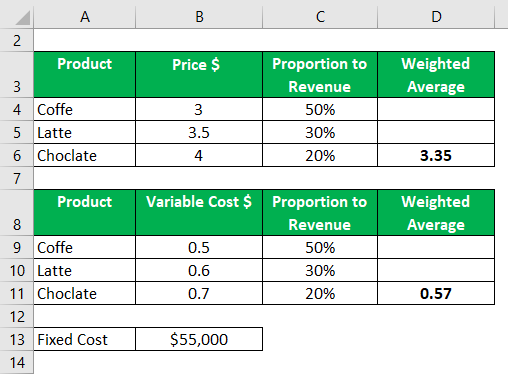The height and width of the screenshot is (374, 508).
Task: Click Weighted Average header in row 8
Action: click(436, 213)
